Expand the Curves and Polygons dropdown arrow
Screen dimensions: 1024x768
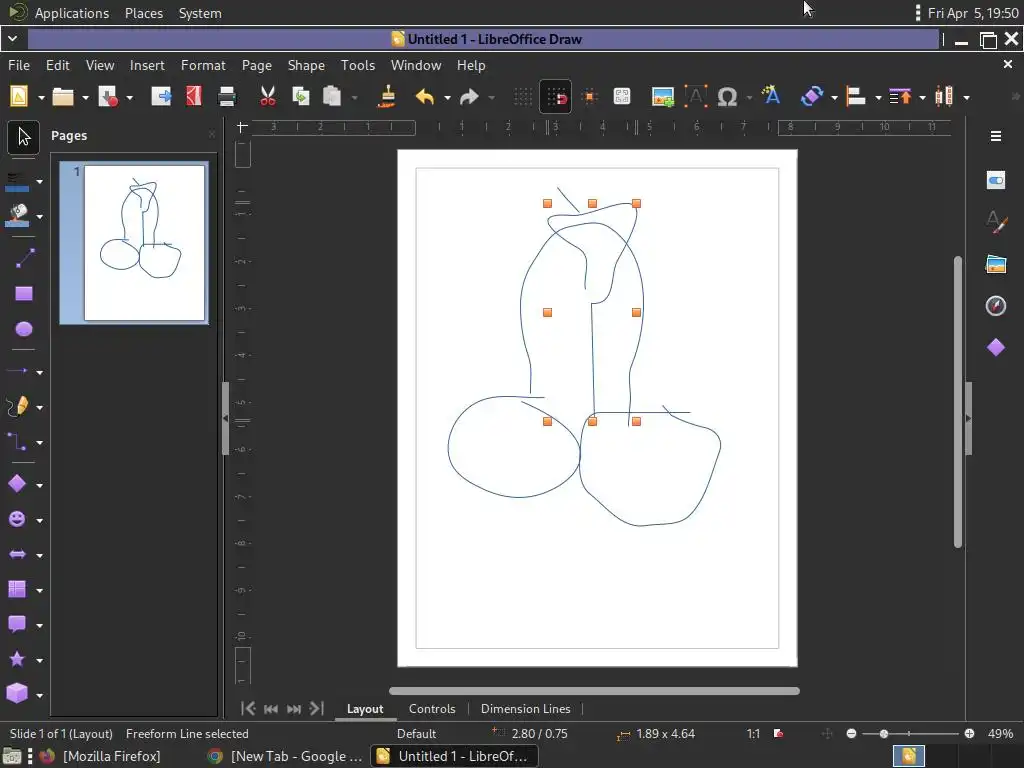point(40,408)
